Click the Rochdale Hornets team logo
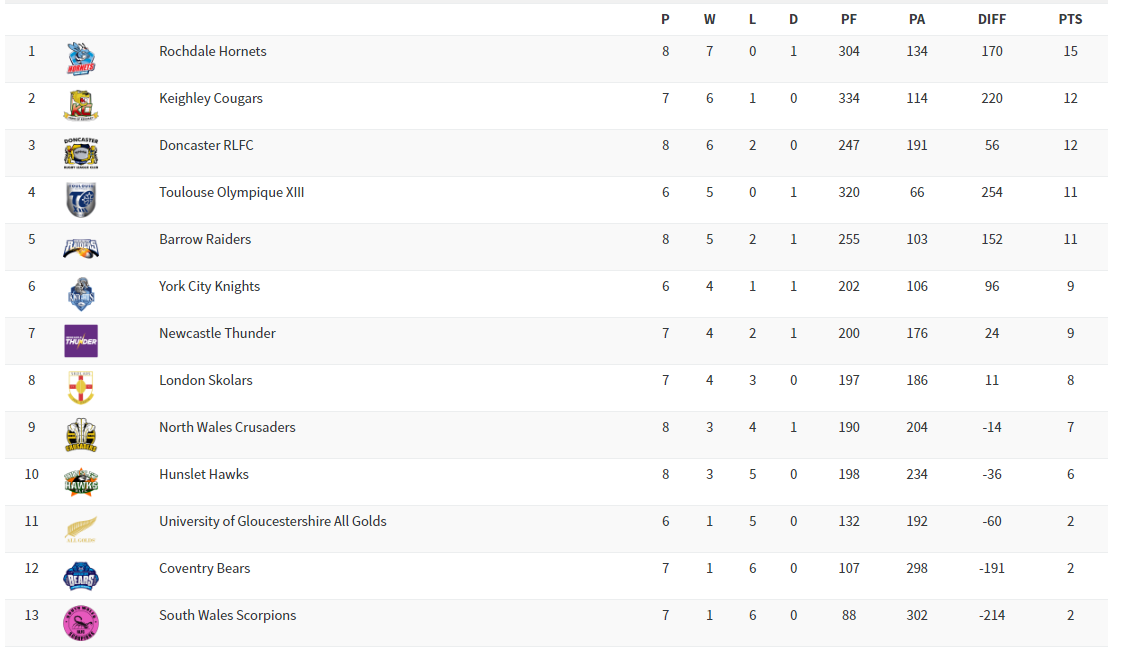The image size is (1125, 649). (81, 59)
